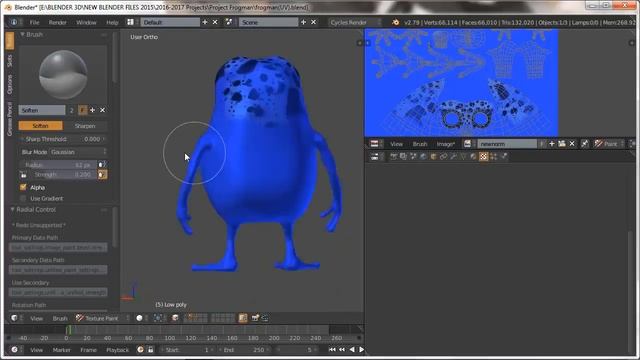Open the viewport shading dropdown
The width and height of the screenshot is (640, 360).
pyautogui.click(x=142, y=318)
